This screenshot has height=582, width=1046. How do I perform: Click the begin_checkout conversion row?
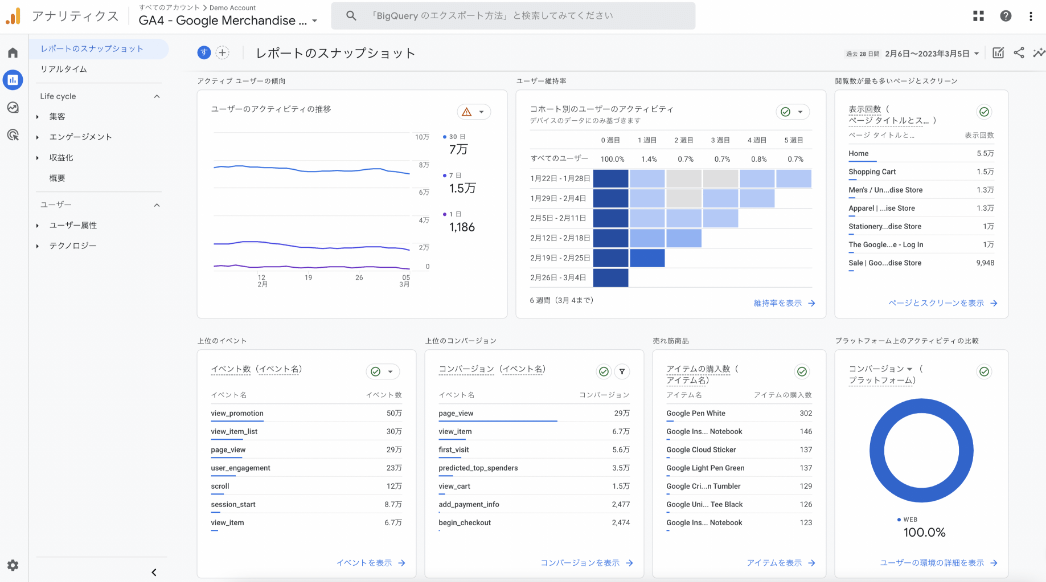pos(534,523)
